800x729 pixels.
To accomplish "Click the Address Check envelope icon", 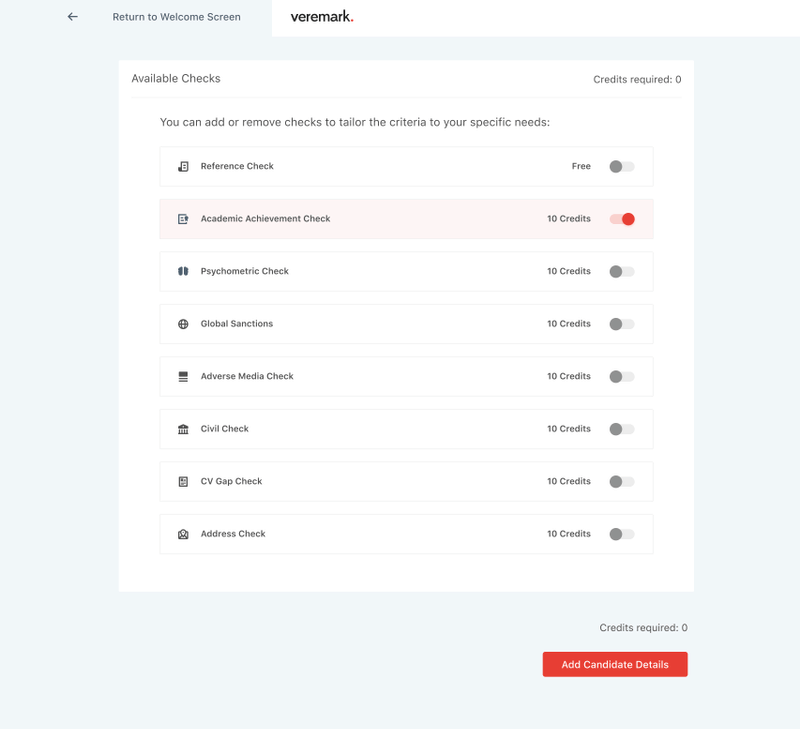I will tap(183, 534).
